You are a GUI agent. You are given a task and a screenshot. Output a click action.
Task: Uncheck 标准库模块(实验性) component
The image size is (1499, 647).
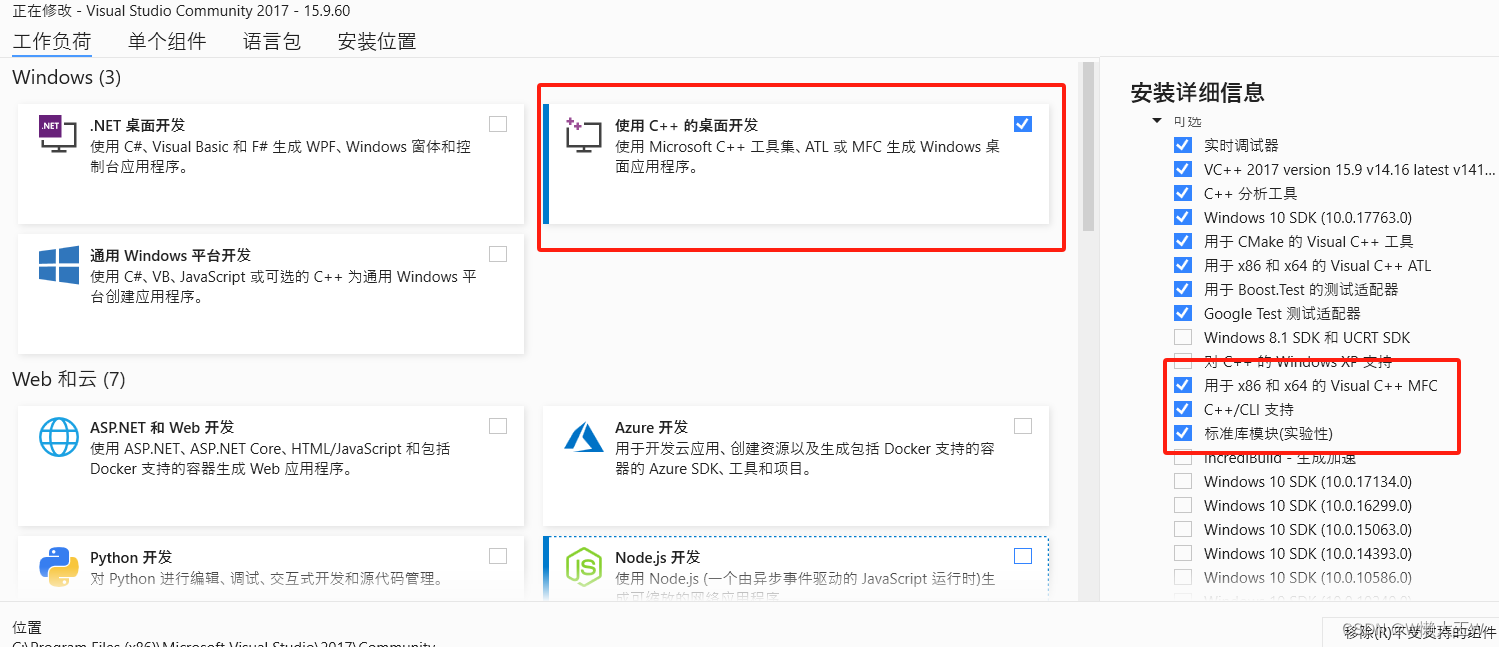tap(1183, 433)
